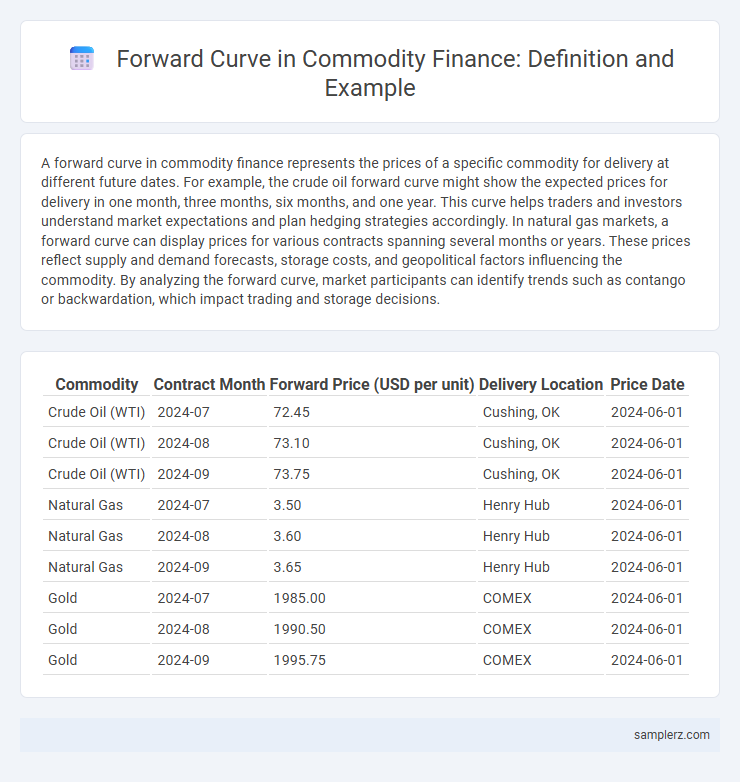Viewport: 740px width, 782px height.
Task: Click the Commodity column header
Action: (x=97, y=385)
